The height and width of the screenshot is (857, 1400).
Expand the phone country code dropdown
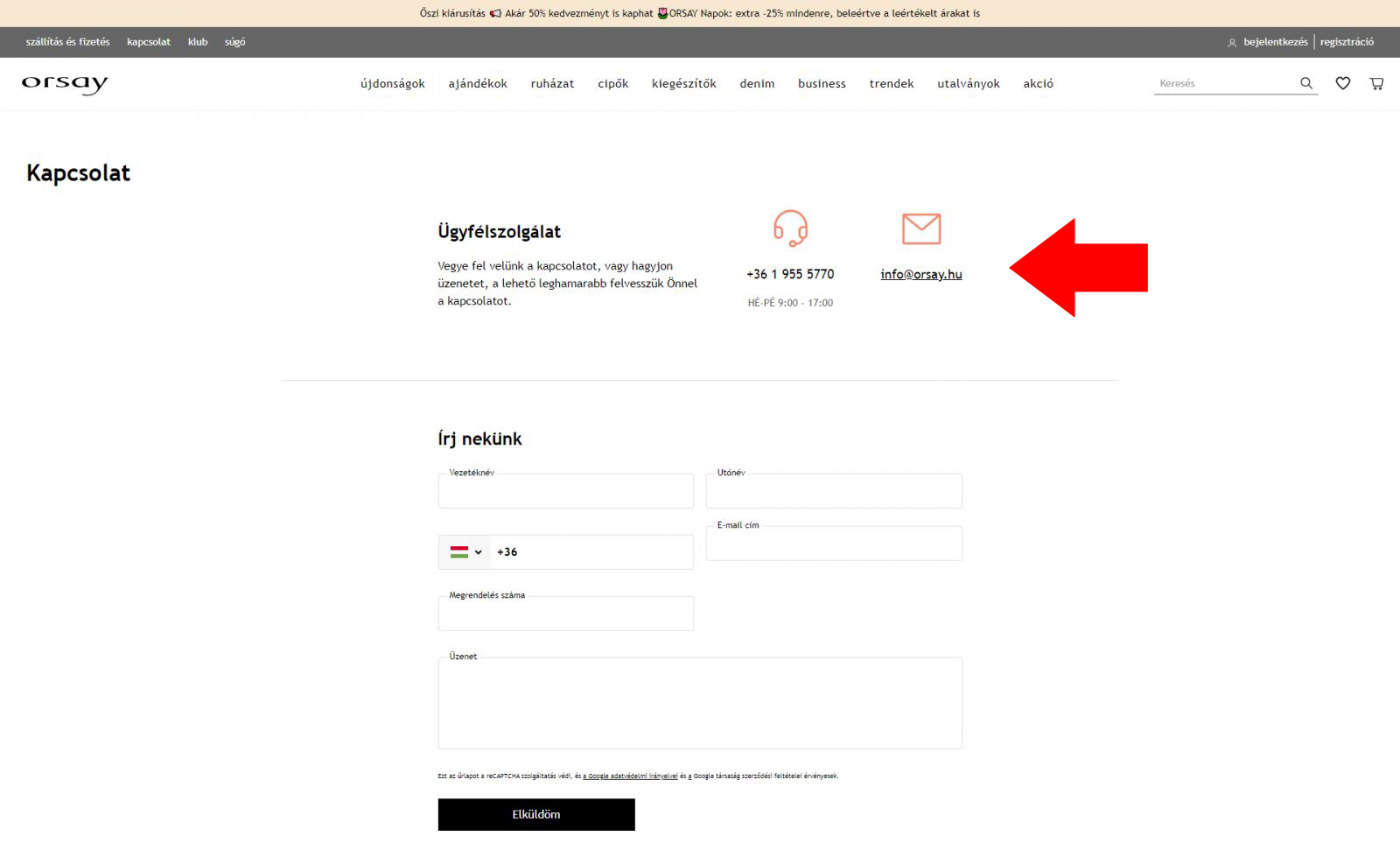click(x=465, y=552)
